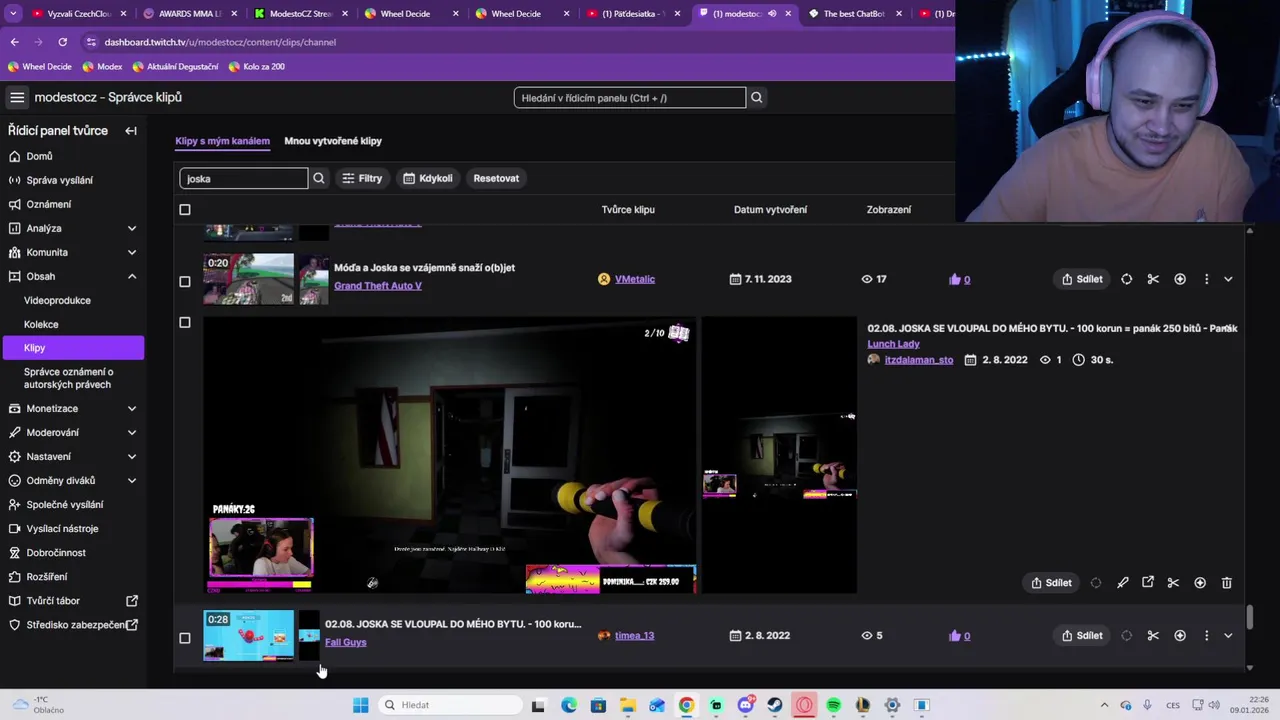1280x720 pixels.
Task: Open expanded clip in new window icon
Action: point(1148,583)
